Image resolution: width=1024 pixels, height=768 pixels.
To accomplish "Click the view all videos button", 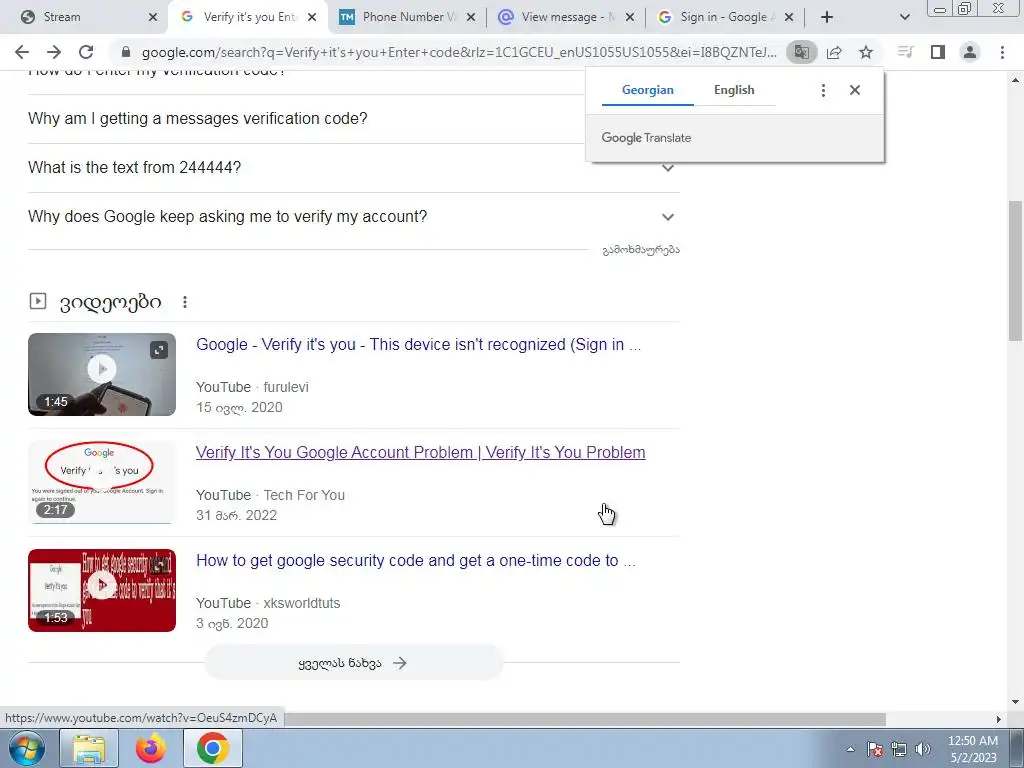I will (x=353, y=663).
